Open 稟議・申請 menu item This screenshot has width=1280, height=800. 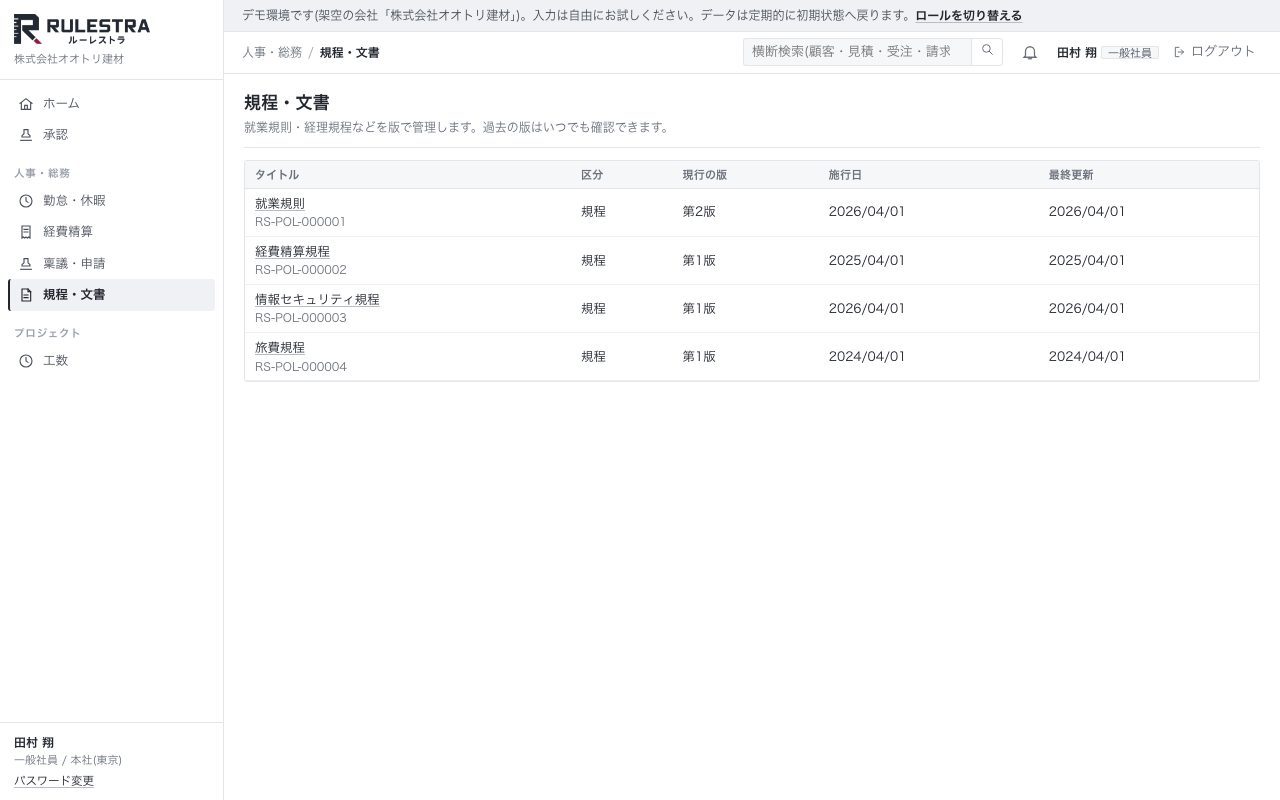point(111,264)
